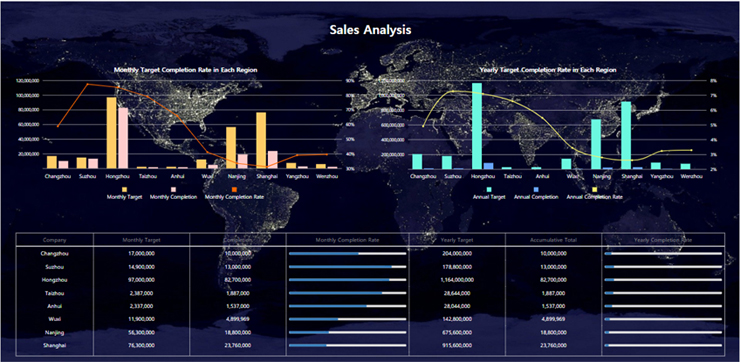Click Hongzhou yearly completion progress bar
The width and height of the screenshot is (740, 362).
(663, 280)
